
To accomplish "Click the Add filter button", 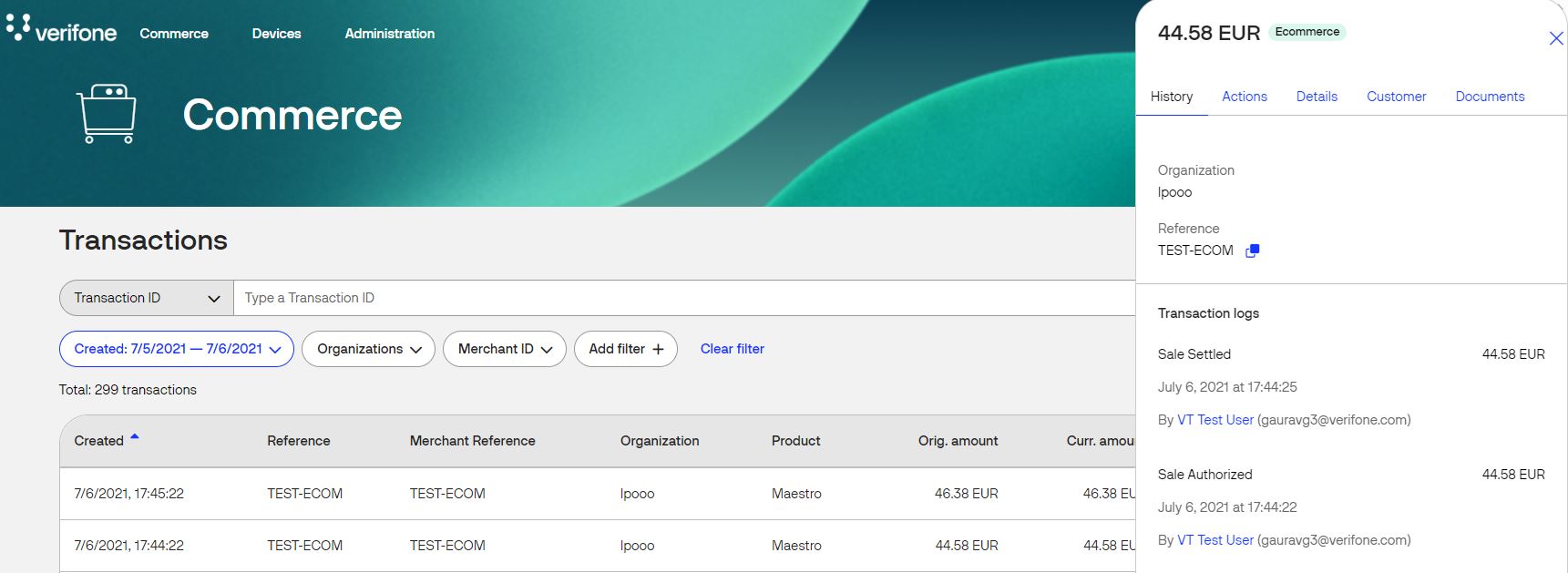I will 626,349.
